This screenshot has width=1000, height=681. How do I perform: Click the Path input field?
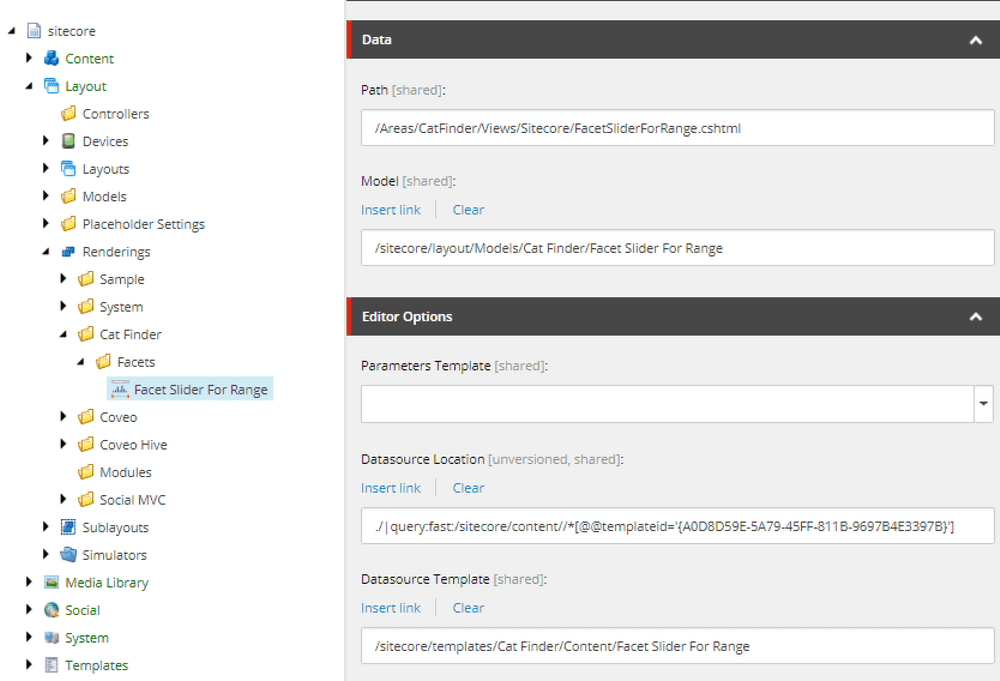click(677, 128)
